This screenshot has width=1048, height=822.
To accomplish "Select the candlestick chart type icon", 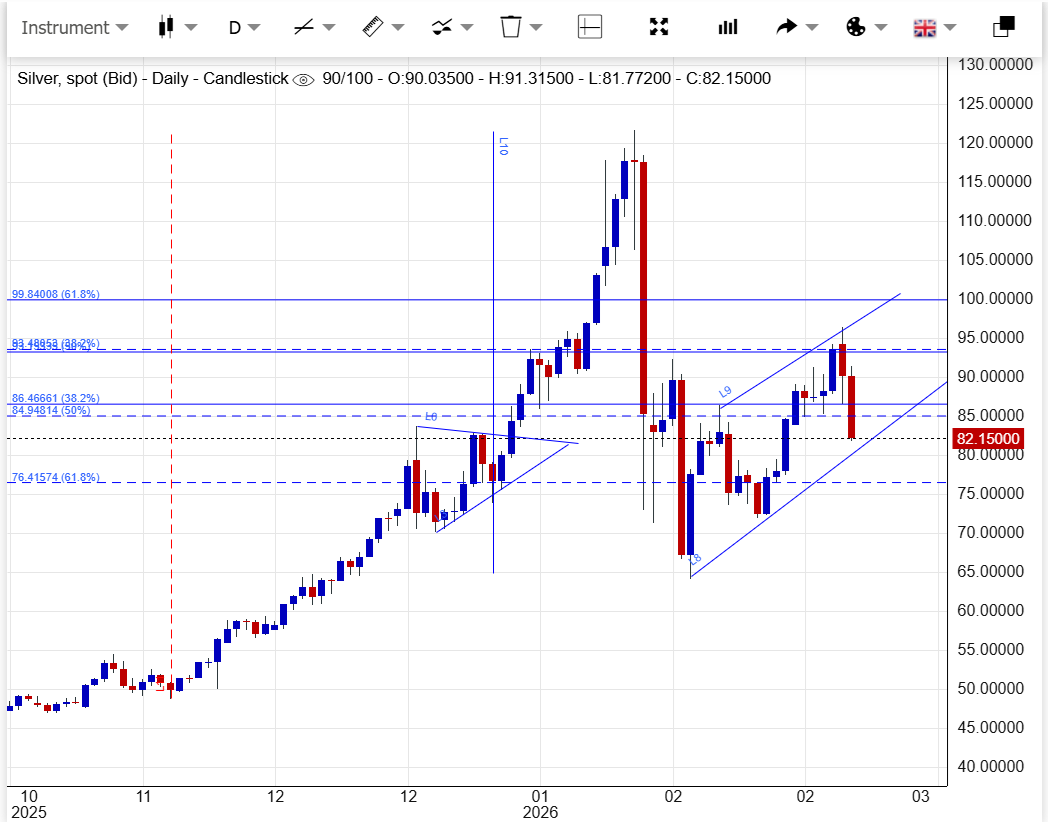I will 167,27.
